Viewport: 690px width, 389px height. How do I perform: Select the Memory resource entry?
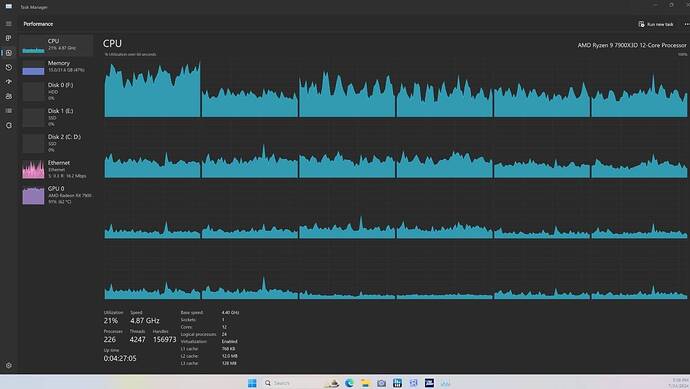point(56,67)
